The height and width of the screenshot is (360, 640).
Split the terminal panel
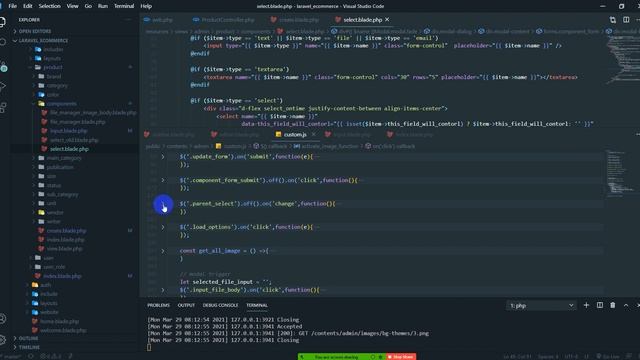coord(600,305)
